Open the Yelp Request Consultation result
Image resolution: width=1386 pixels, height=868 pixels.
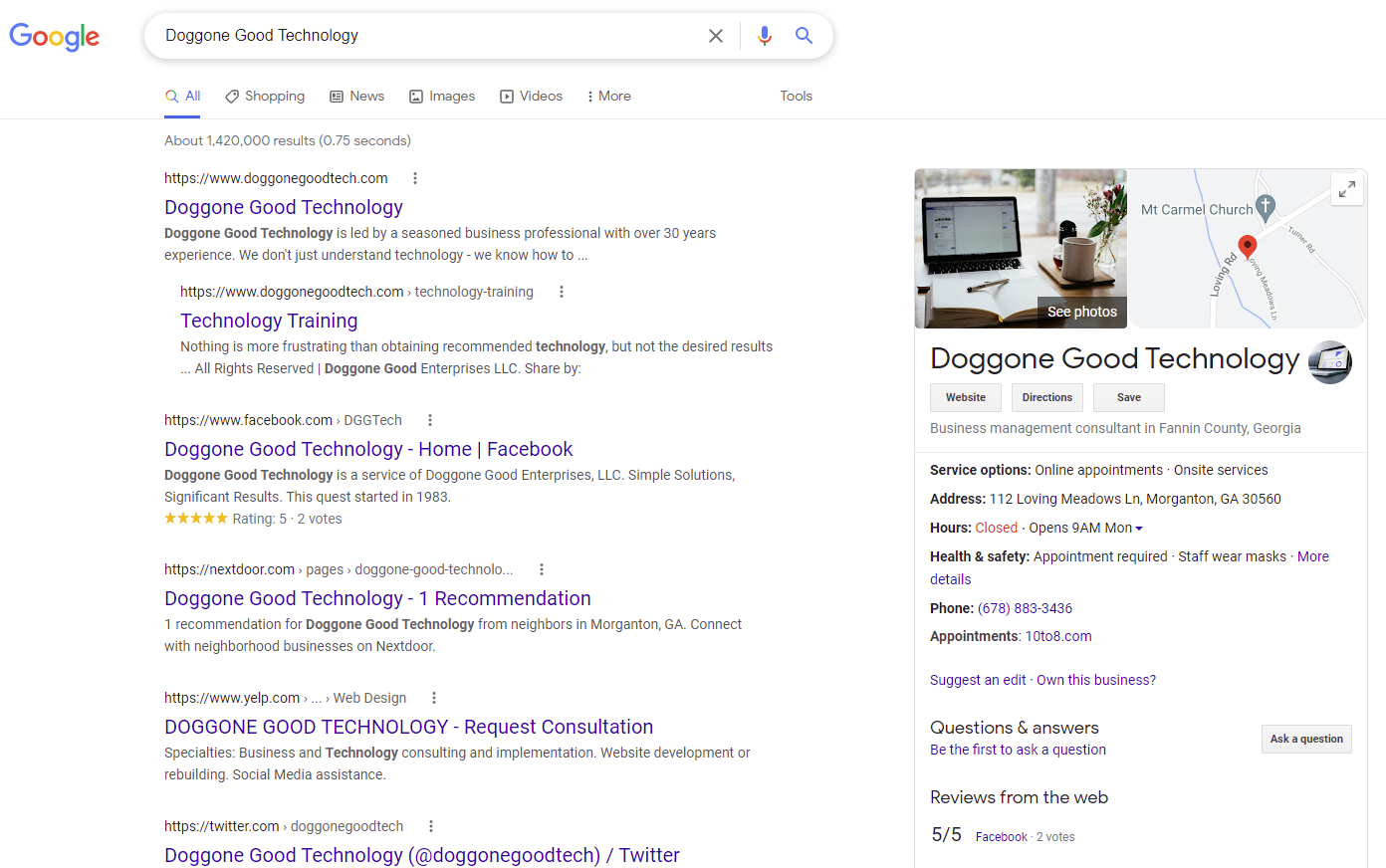[x=409, y=727]
